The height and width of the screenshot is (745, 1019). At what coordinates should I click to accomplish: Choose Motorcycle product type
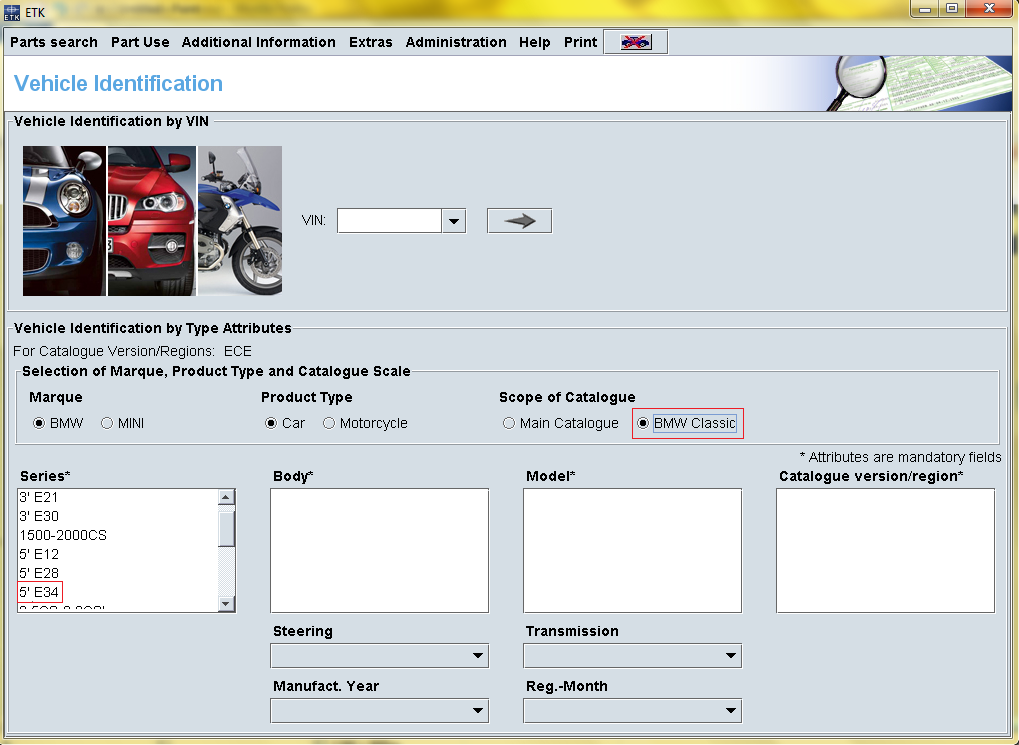(329, 423)
